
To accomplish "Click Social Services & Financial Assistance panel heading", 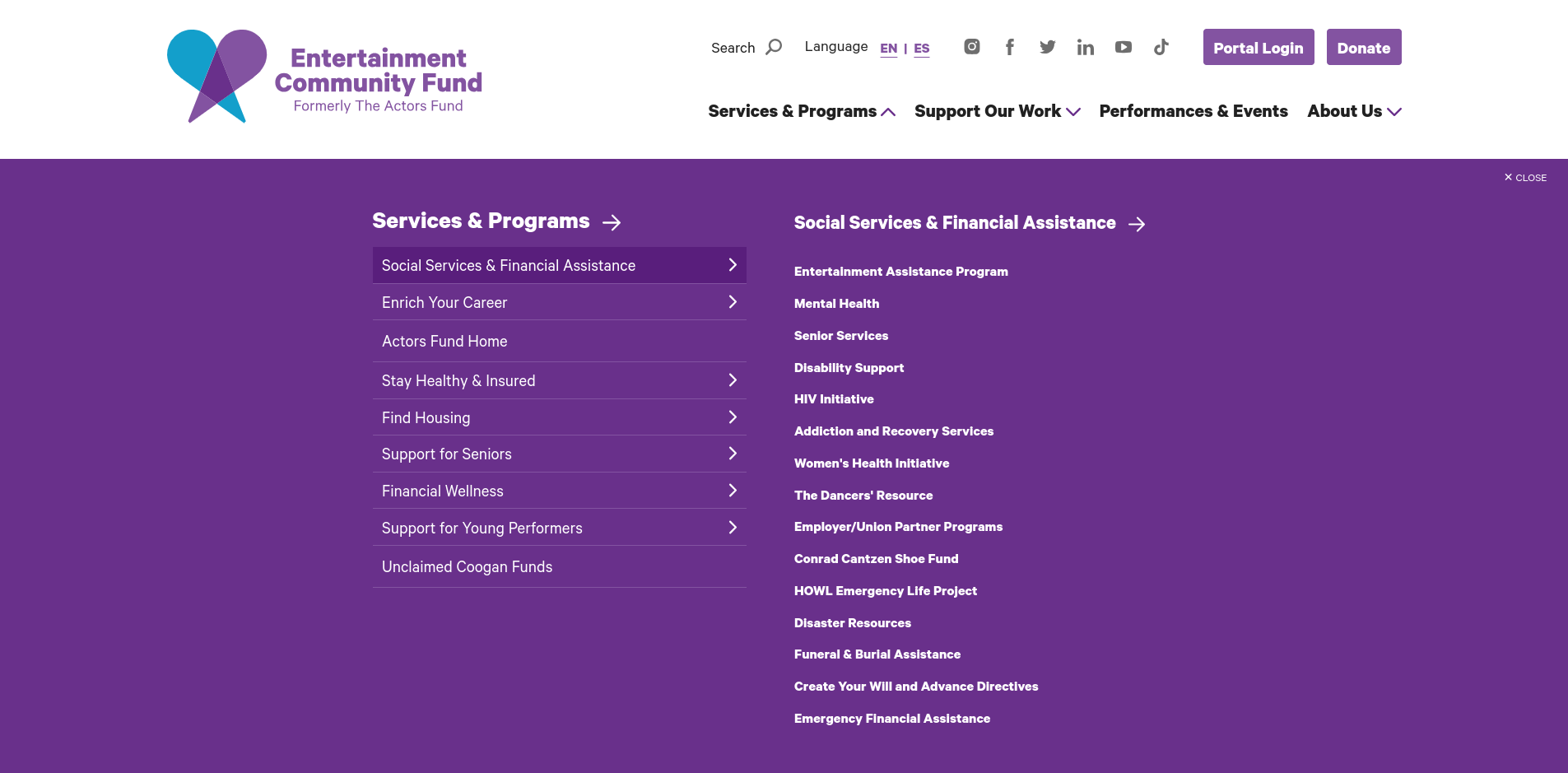I will coord(955,223).
